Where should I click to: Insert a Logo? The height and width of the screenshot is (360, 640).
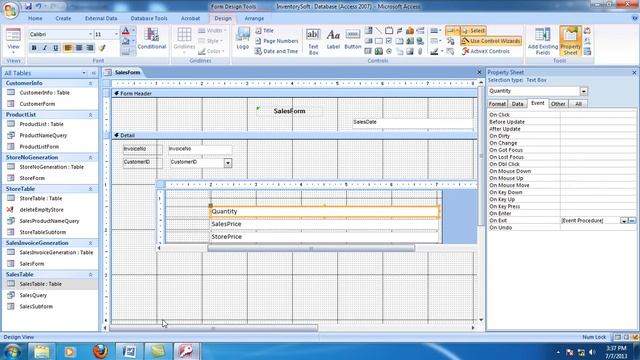click(242, 39)
